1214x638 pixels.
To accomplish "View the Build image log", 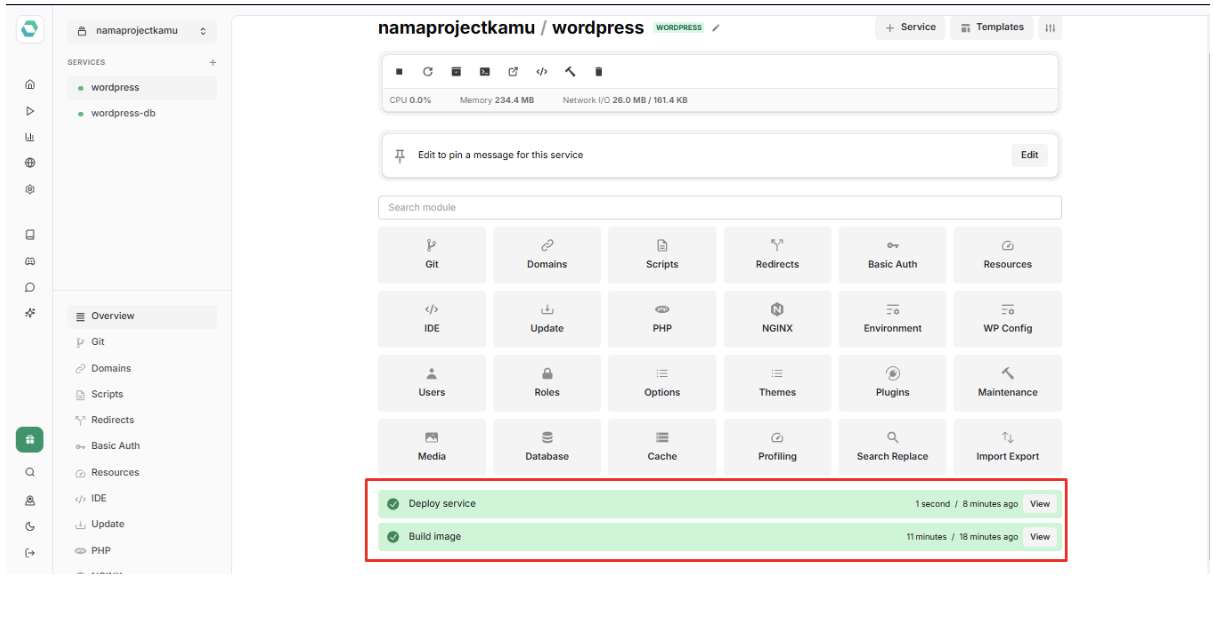I will point(1040,537).
